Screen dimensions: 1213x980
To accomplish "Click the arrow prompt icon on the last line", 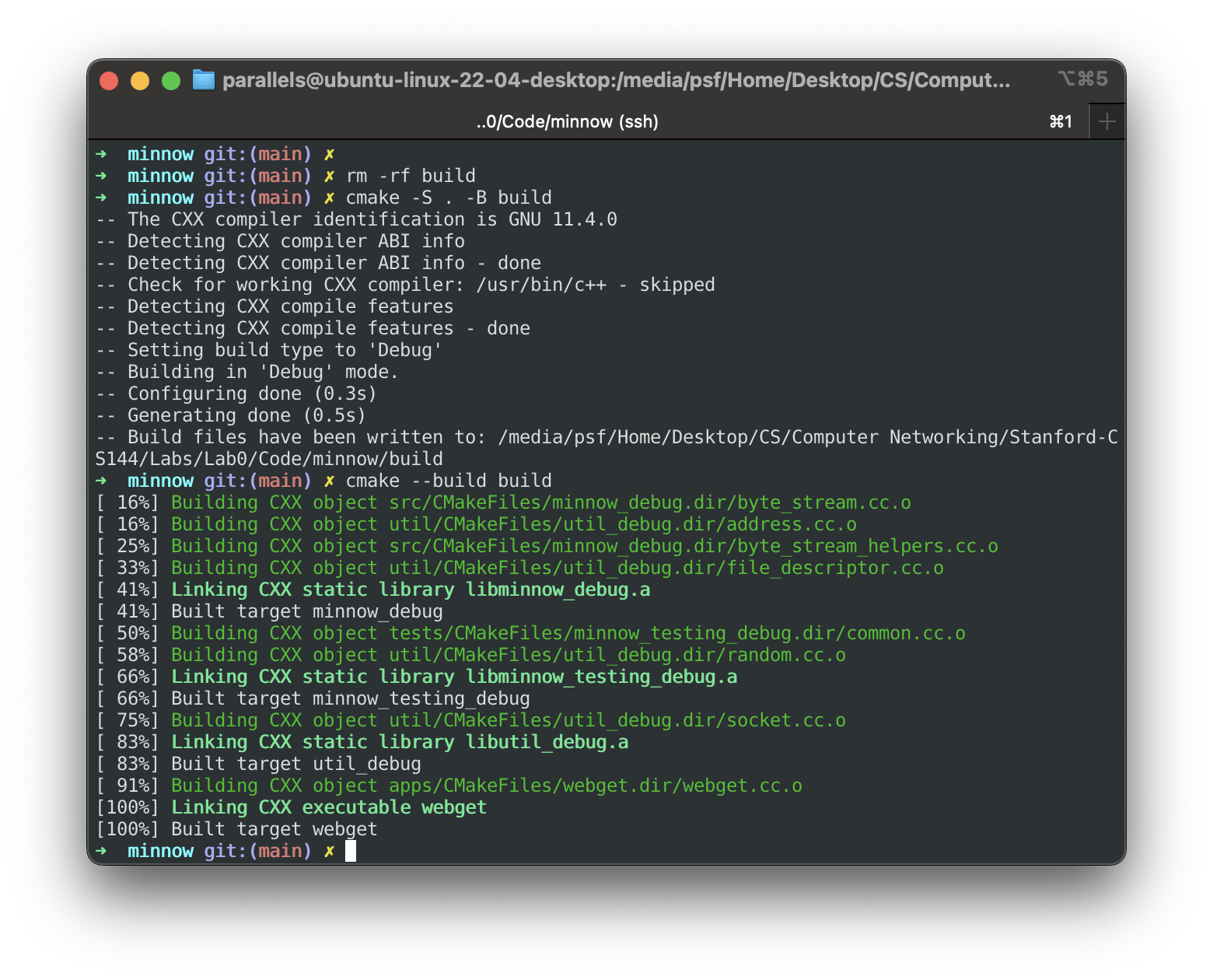I will 102,851.
